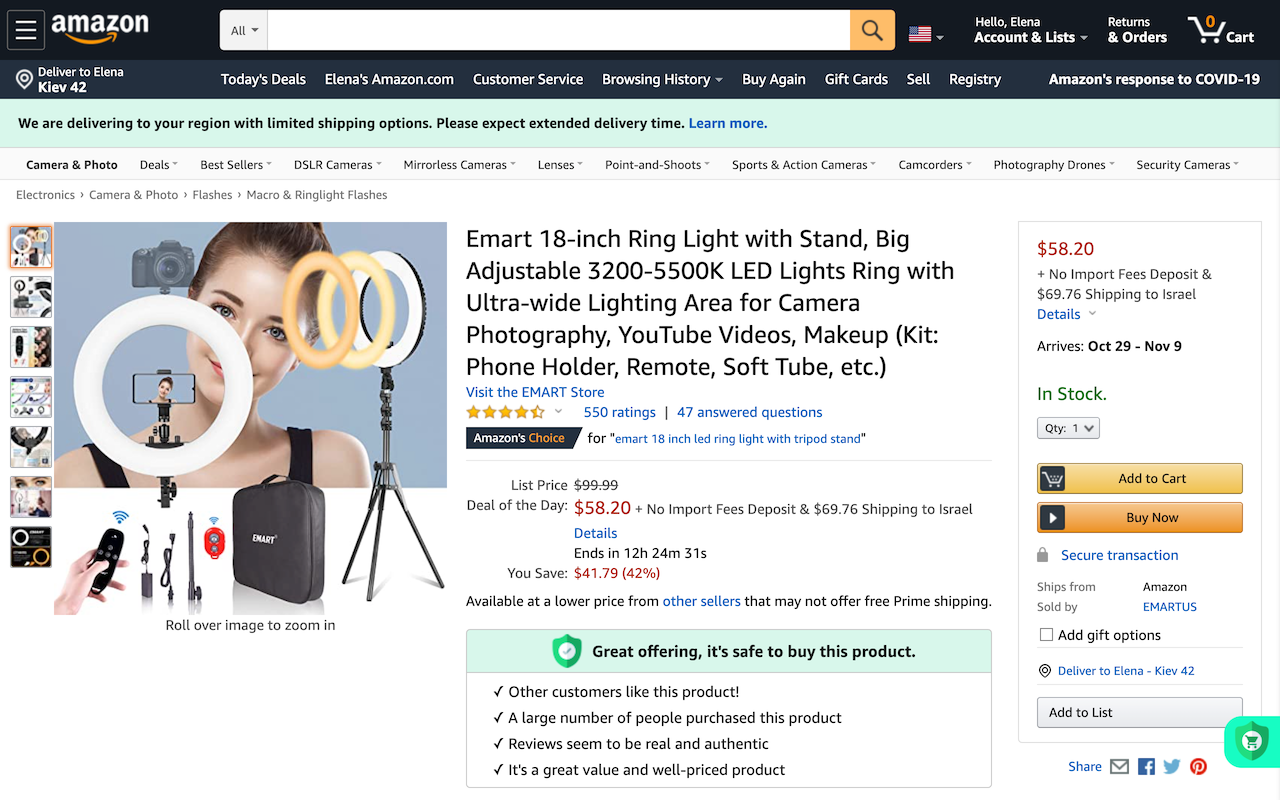Visit the EMART Store link

(x=535, y=392)
